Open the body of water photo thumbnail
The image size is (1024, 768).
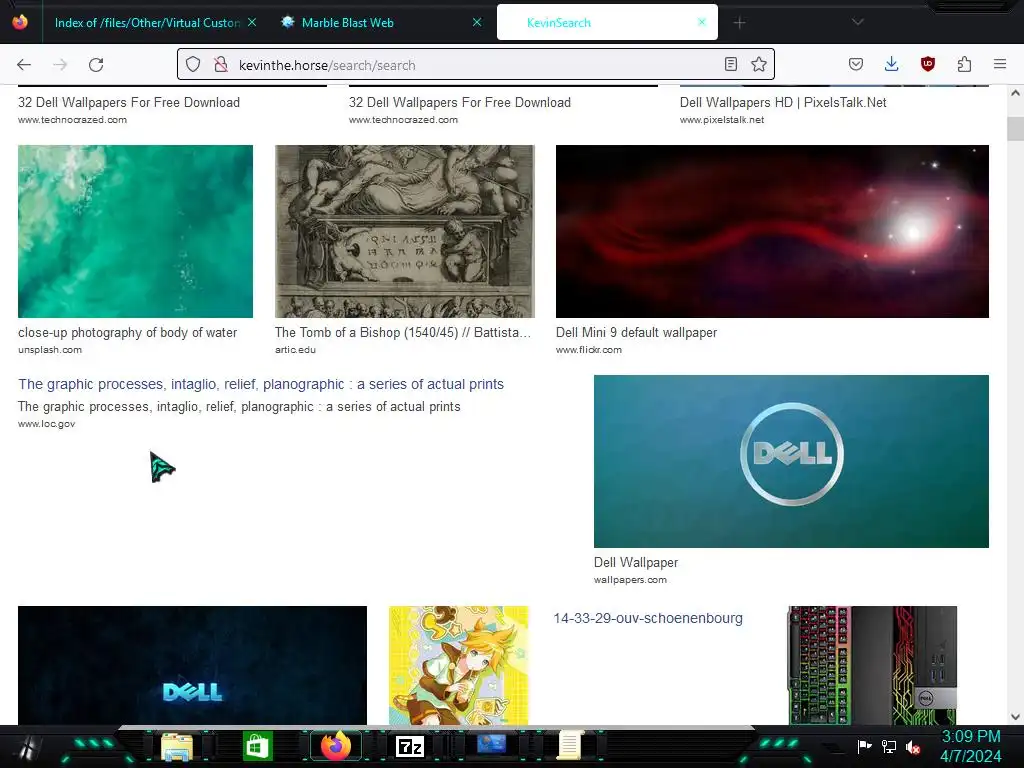[x=135, y=231]
